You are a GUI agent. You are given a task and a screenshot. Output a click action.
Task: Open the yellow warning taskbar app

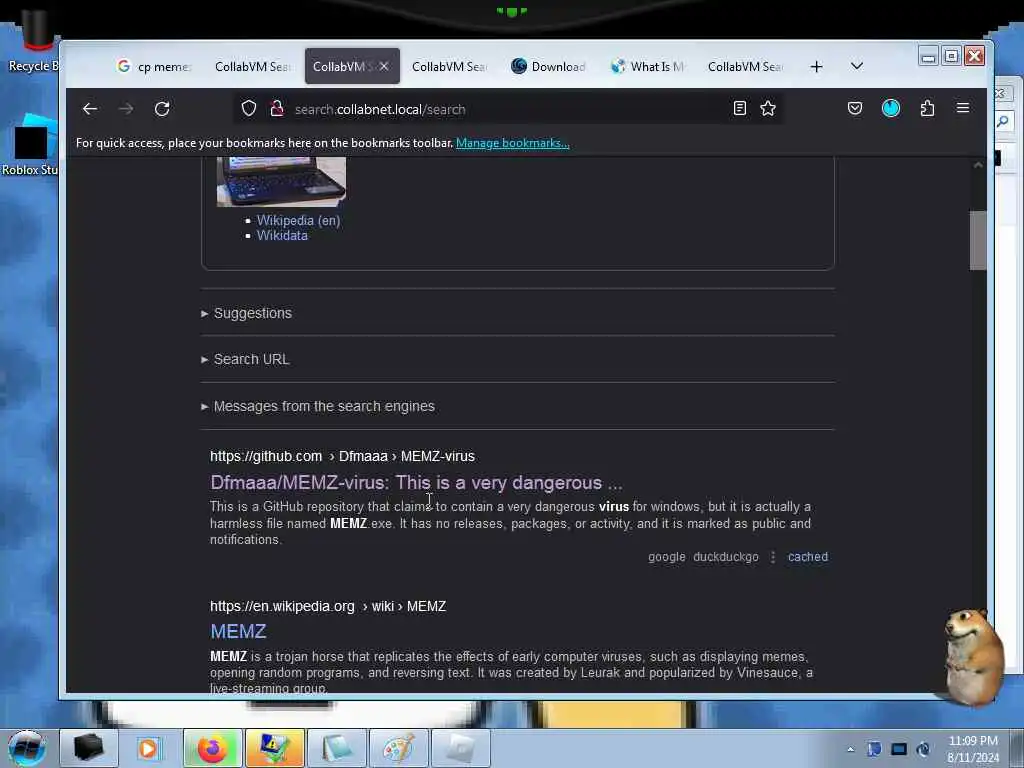coord(274,748)
